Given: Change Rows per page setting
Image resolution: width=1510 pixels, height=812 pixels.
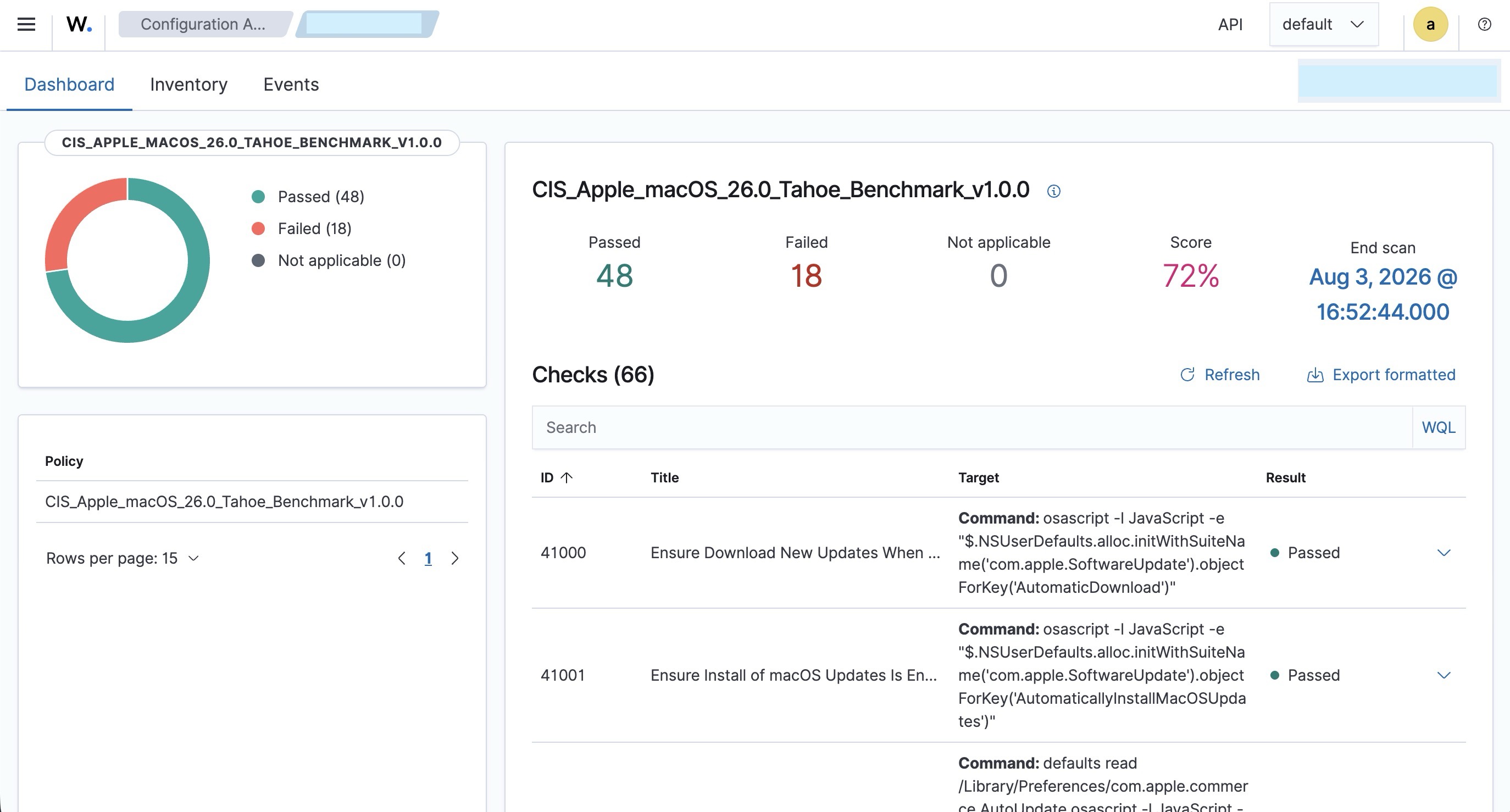Looking at the screenshot, I should pyautogui.click(x=123, y=558).
